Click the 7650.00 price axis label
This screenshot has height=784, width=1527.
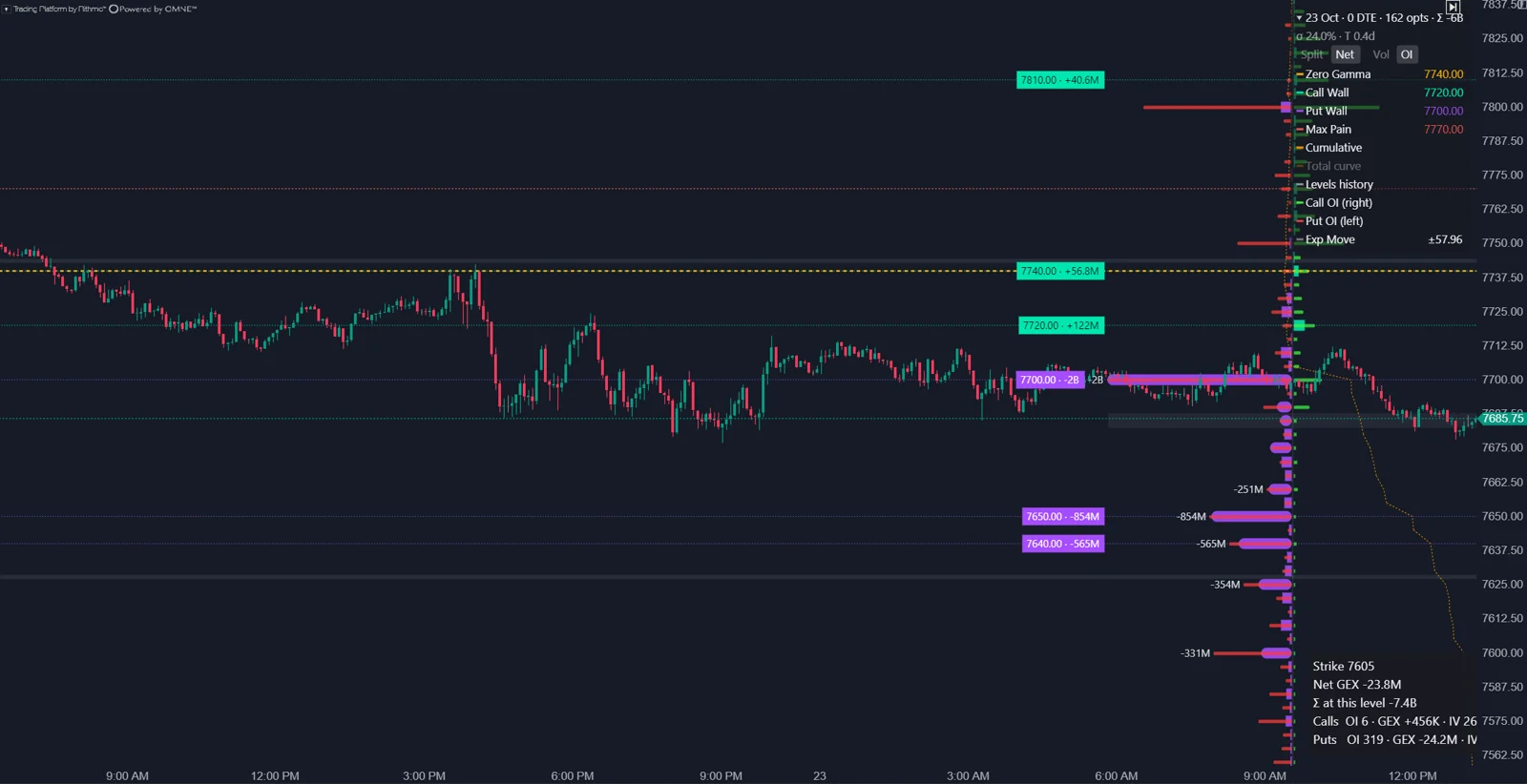coord(1502,516)
